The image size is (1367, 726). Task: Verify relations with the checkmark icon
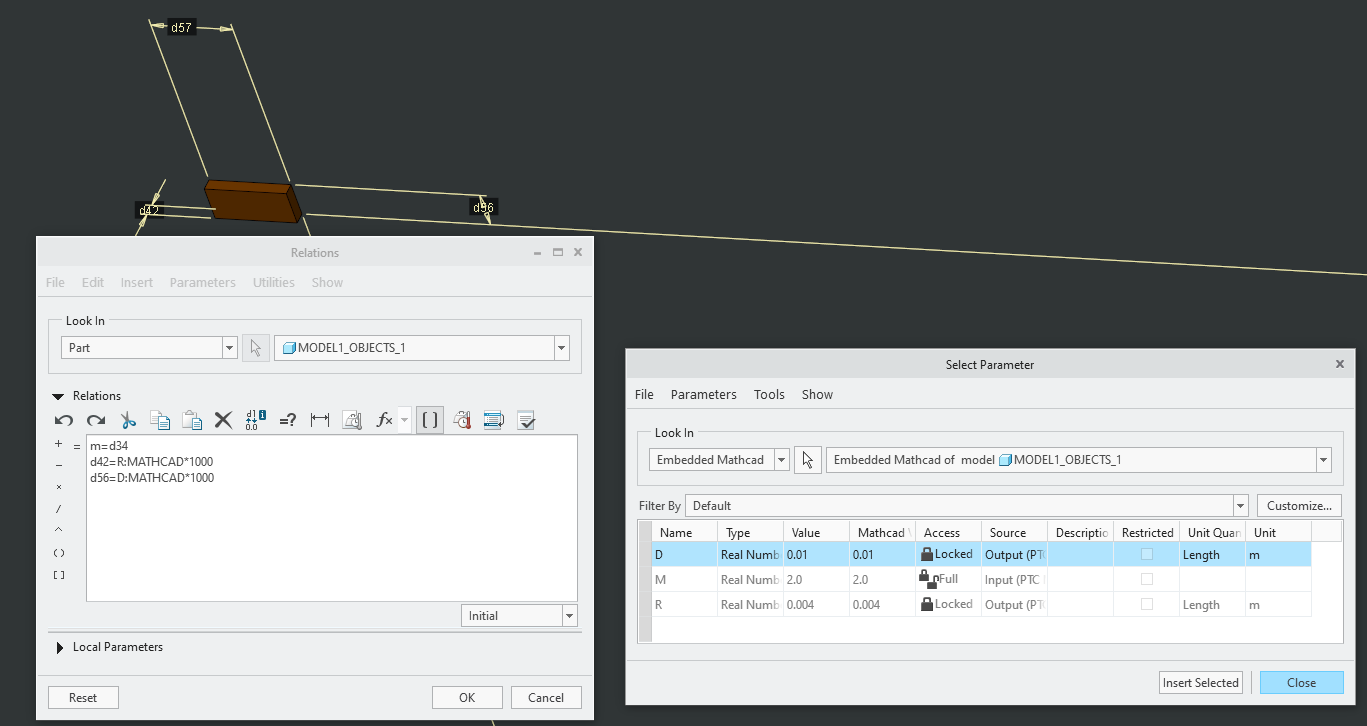coord(525,420)
